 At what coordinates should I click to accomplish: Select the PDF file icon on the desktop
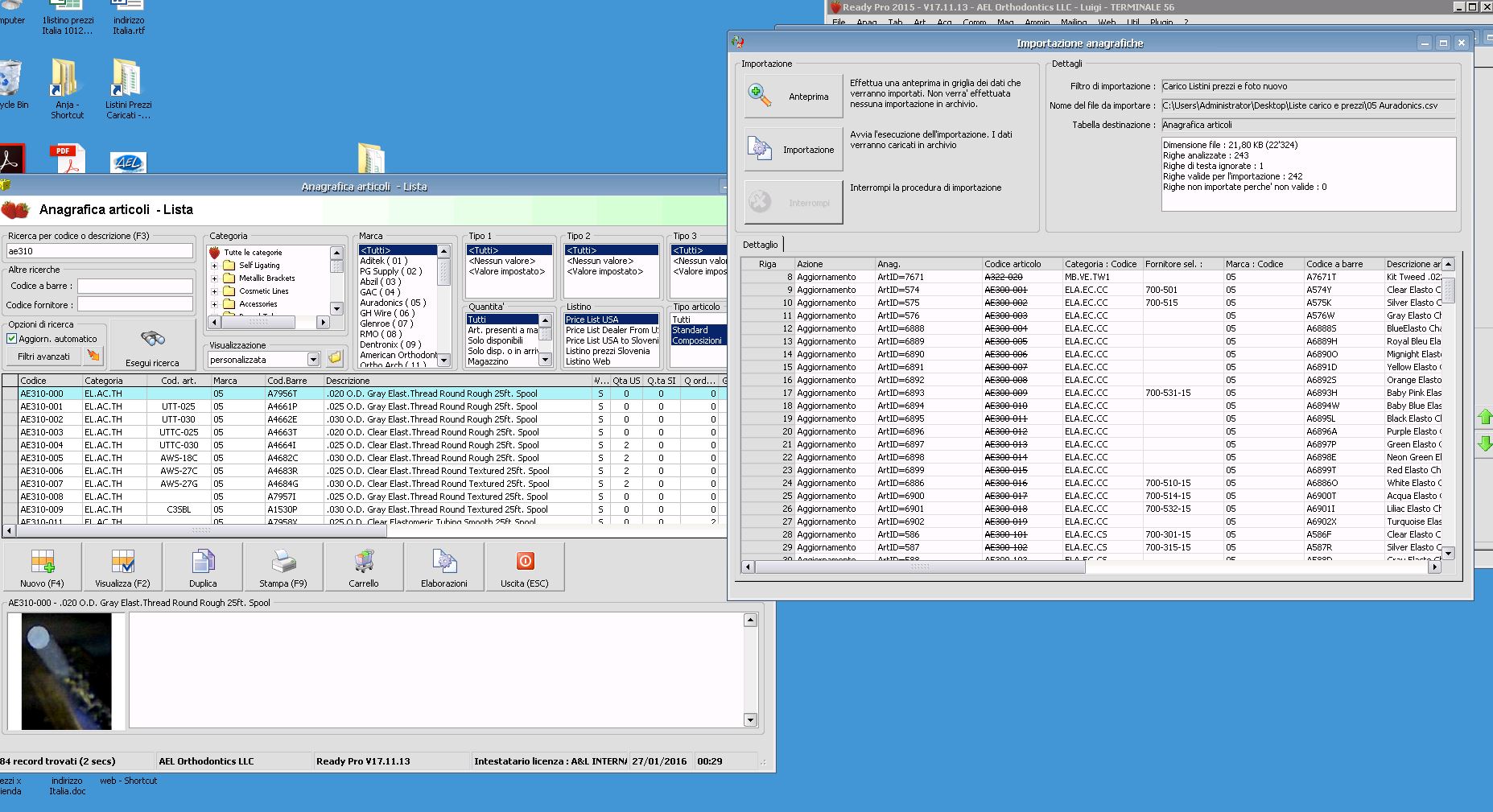click(68, 159)
